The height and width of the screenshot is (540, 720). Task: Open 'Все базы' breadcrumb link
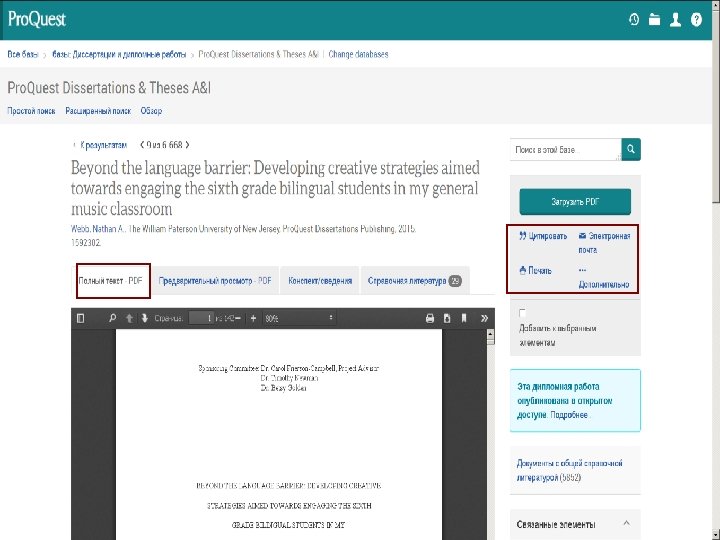22,54
